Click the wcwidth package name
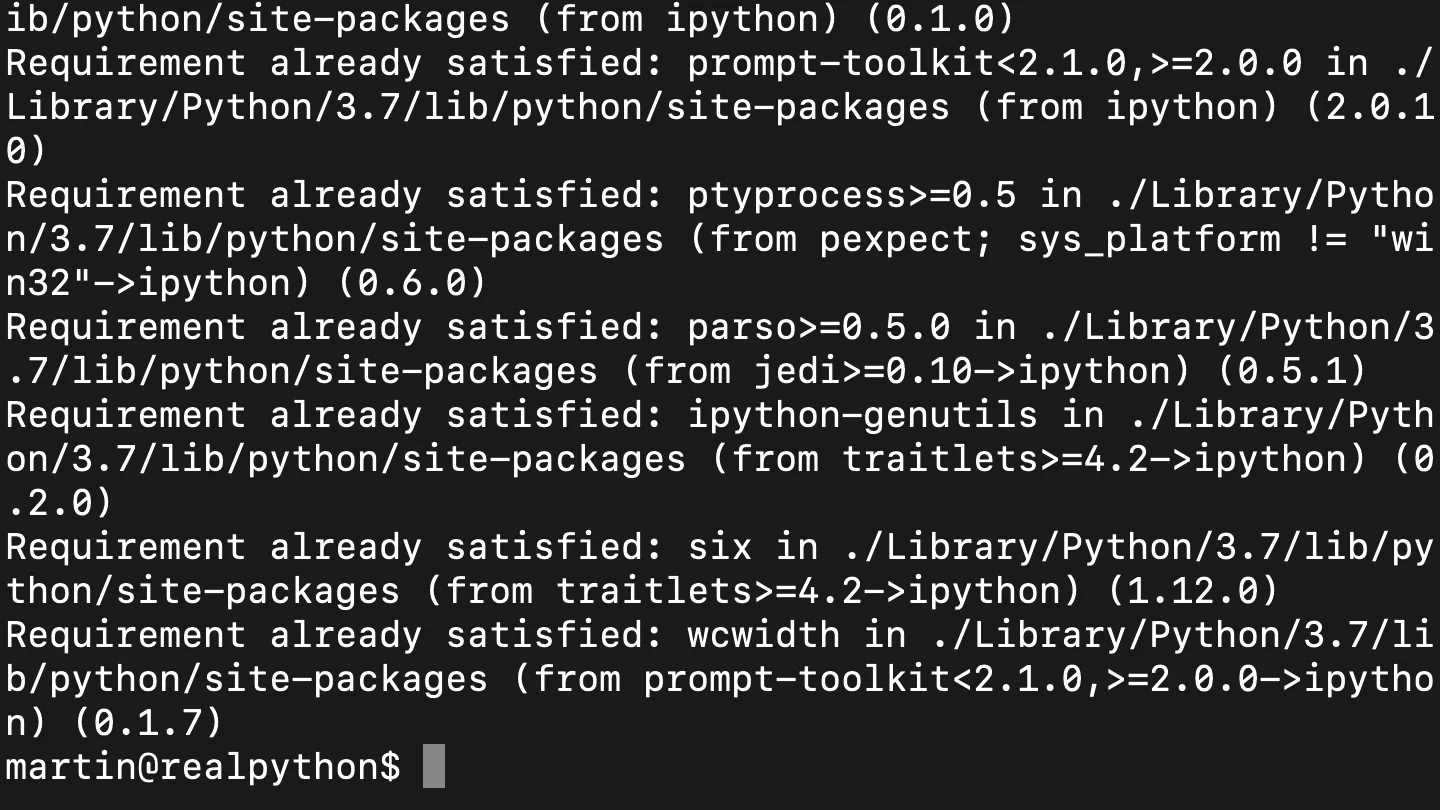The width and height of the screenshot is (1440, 810). [764, 635]
